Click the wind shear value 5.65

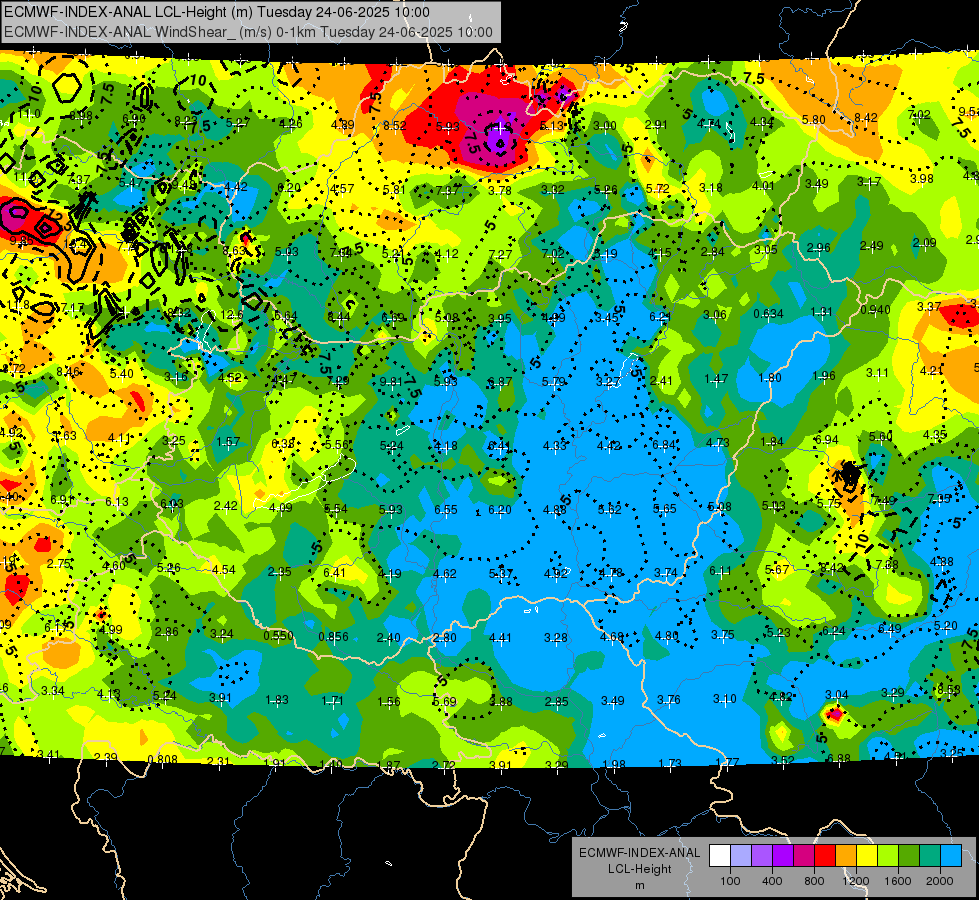tap(664, 509)
